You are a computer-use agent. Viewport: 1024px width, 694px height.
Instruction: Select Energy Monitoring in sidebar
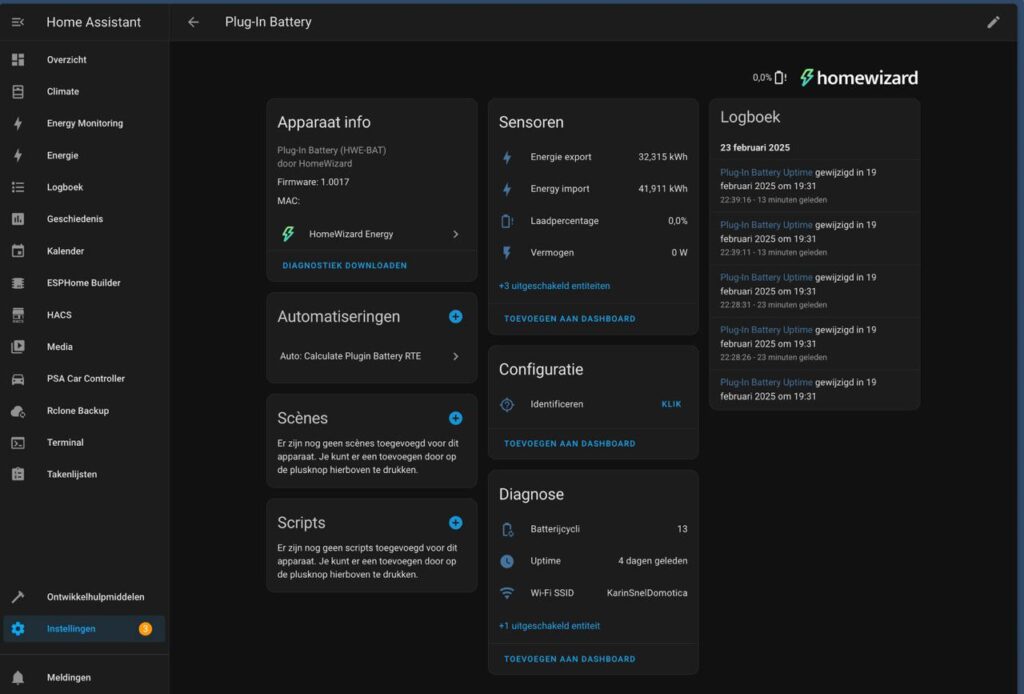click(84, 123)
